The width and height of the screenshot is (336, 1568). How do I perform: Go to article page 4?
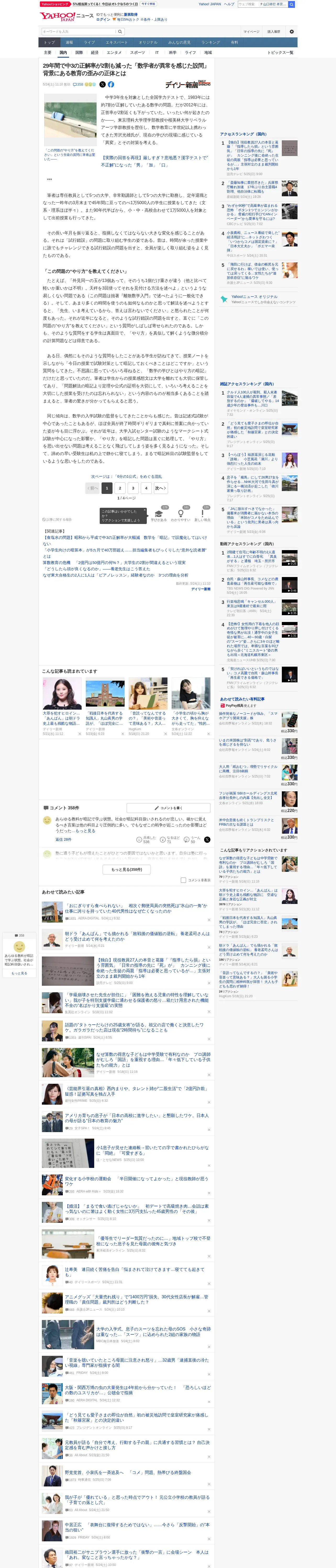[146, 488]
